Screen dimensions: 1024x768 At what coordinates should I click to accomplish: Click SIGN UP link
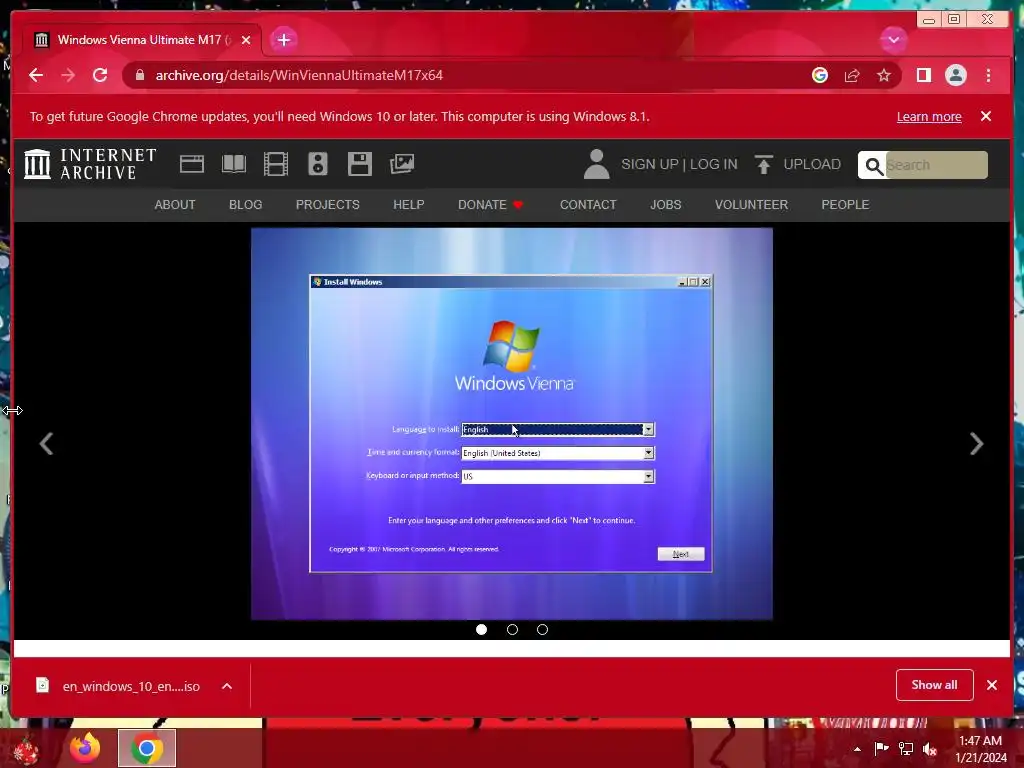650,165
